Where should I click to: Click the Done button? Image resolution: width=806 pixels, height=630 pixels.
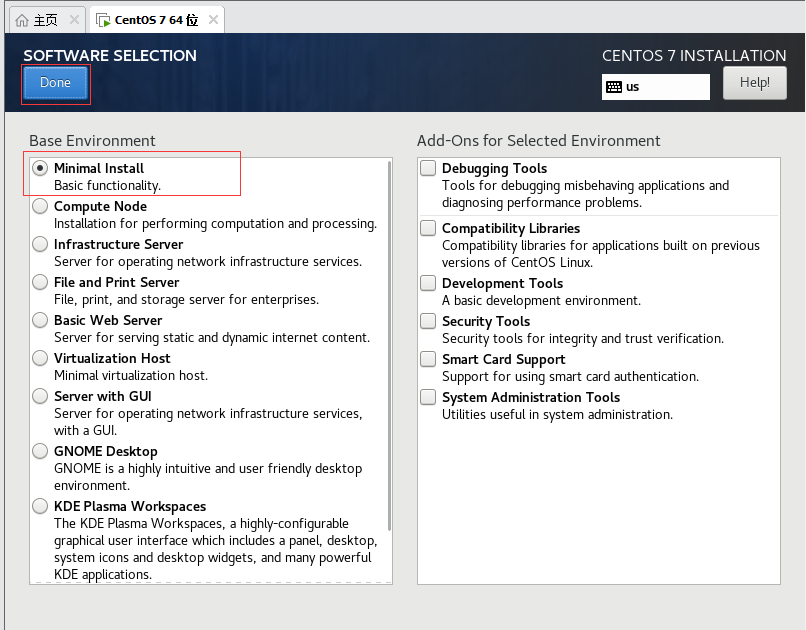click(x=56, y=83)
